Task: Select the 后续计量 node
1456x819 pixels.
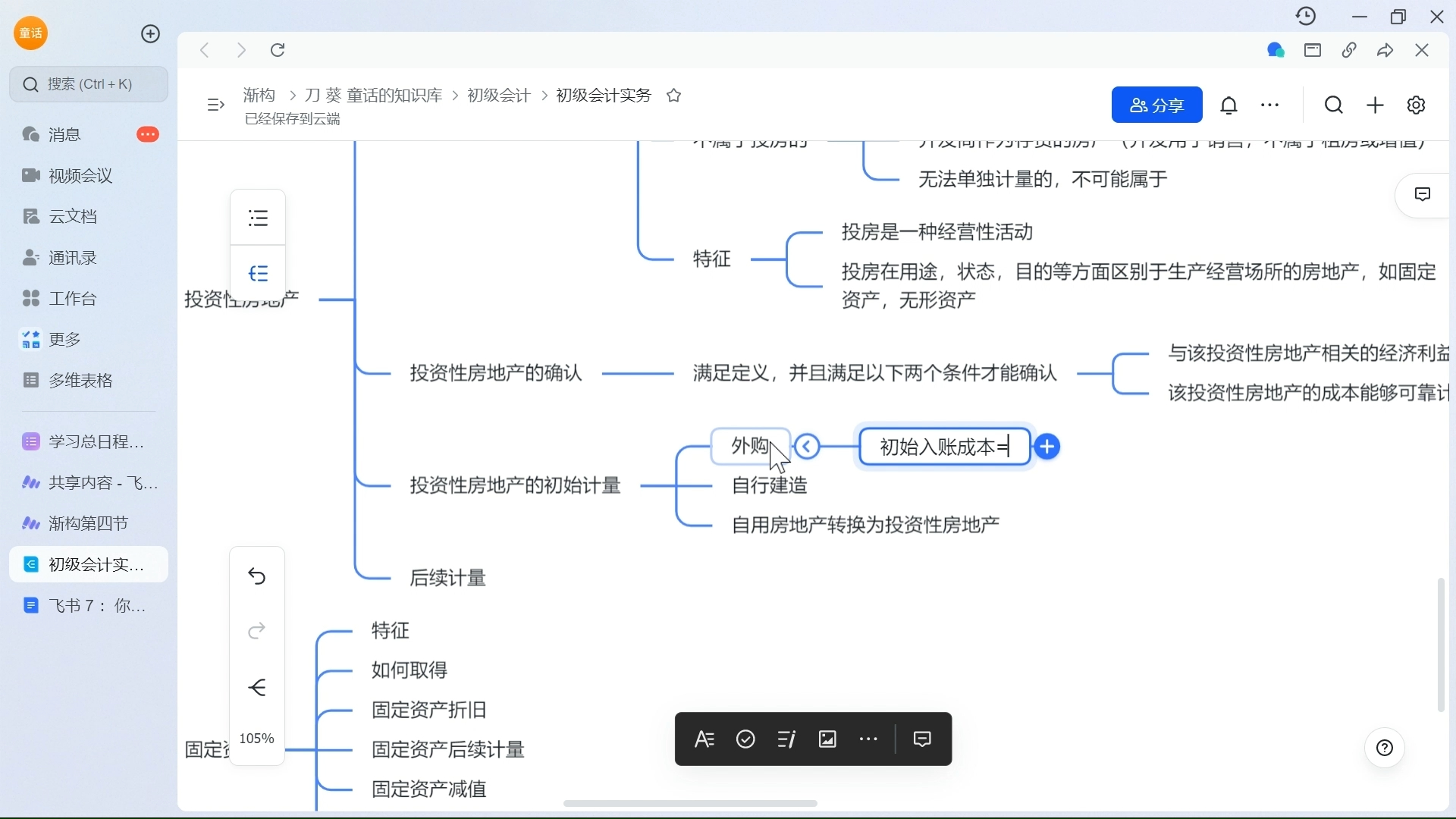Action: [x=448, y=578]
